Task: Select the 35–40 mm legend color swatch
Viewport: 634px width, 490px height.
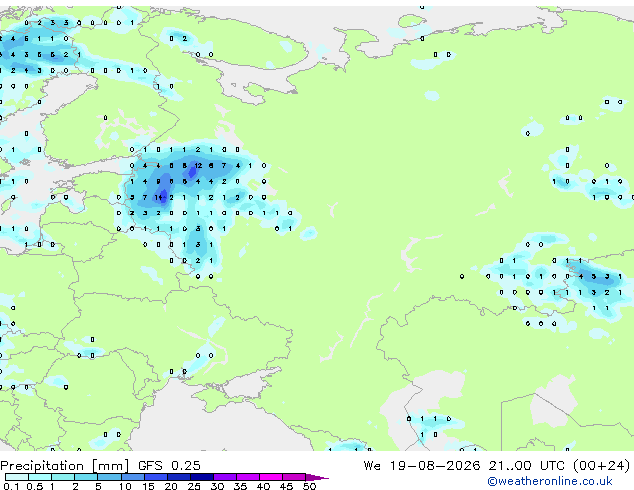Action: click(247, 477)
